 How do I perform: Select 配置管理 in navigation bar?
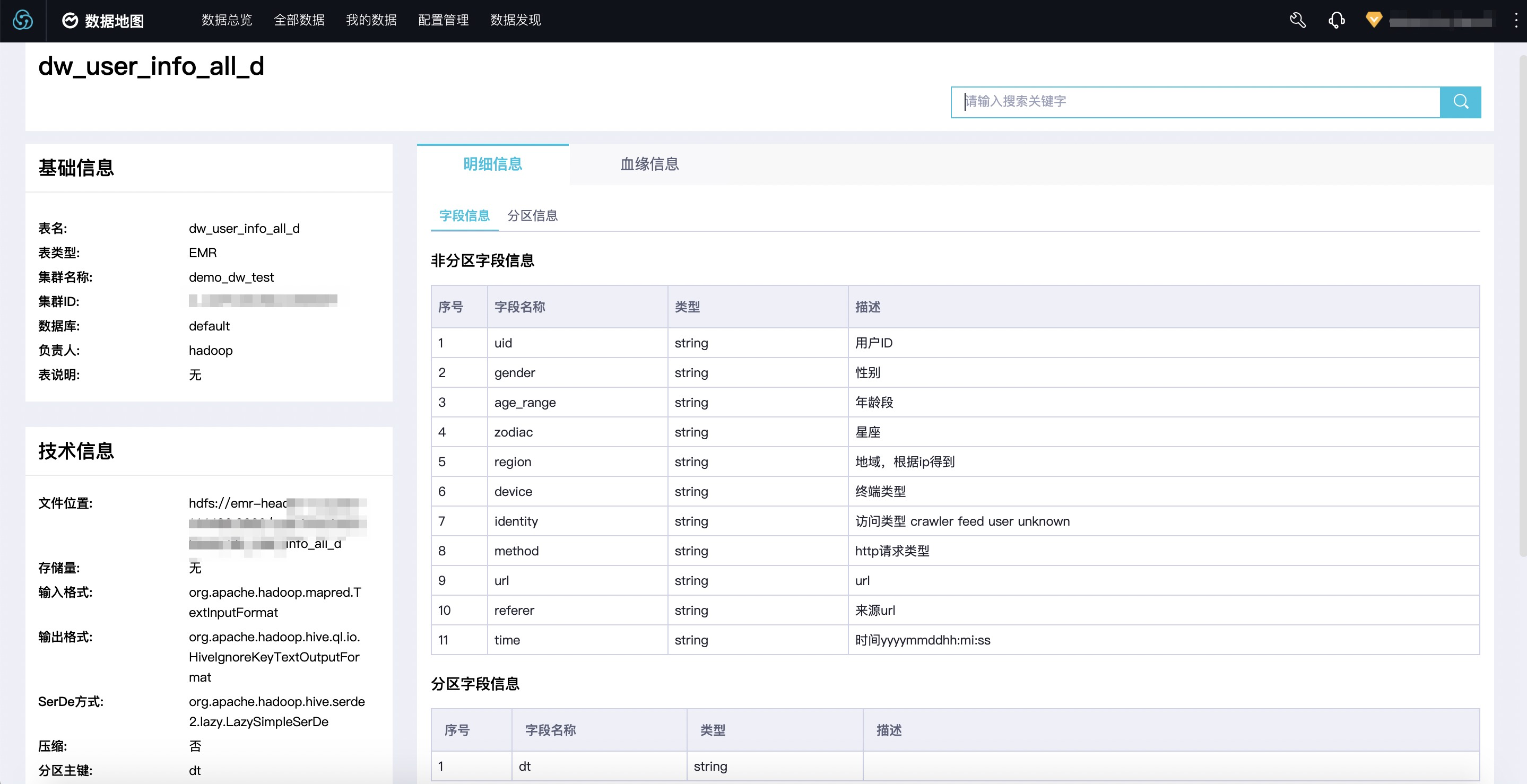[444, 20]
